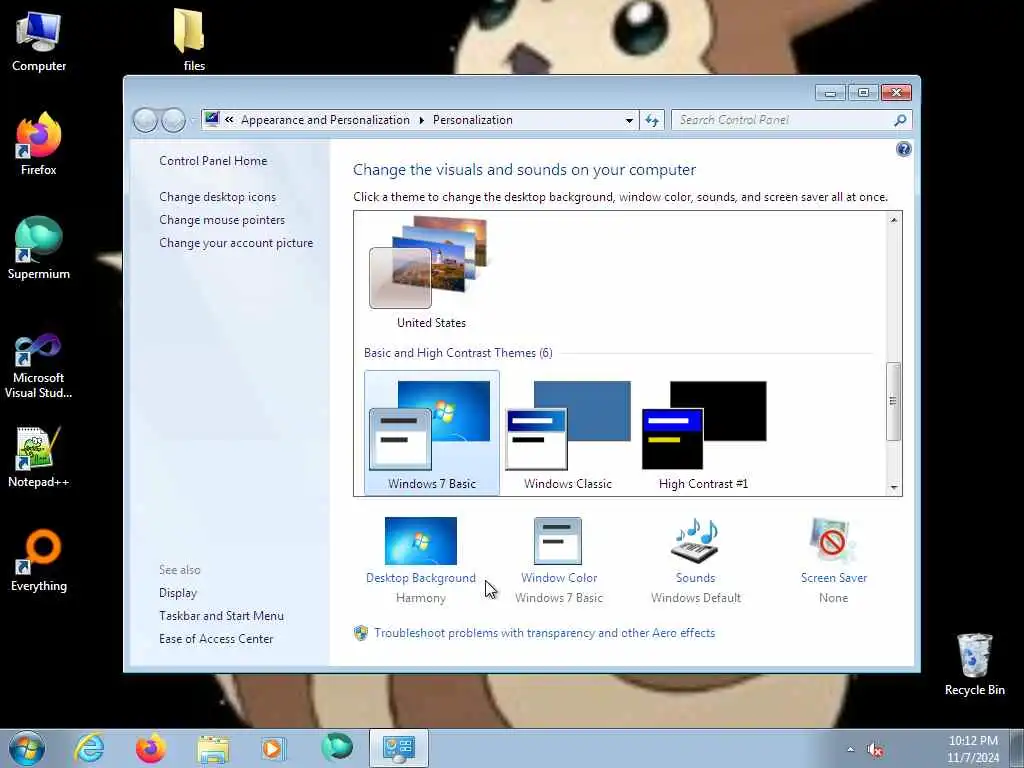This screenshot has height=768, width=1024.
Task: Launch Internet Explorer from the taskbar
Action: (89, 748)
